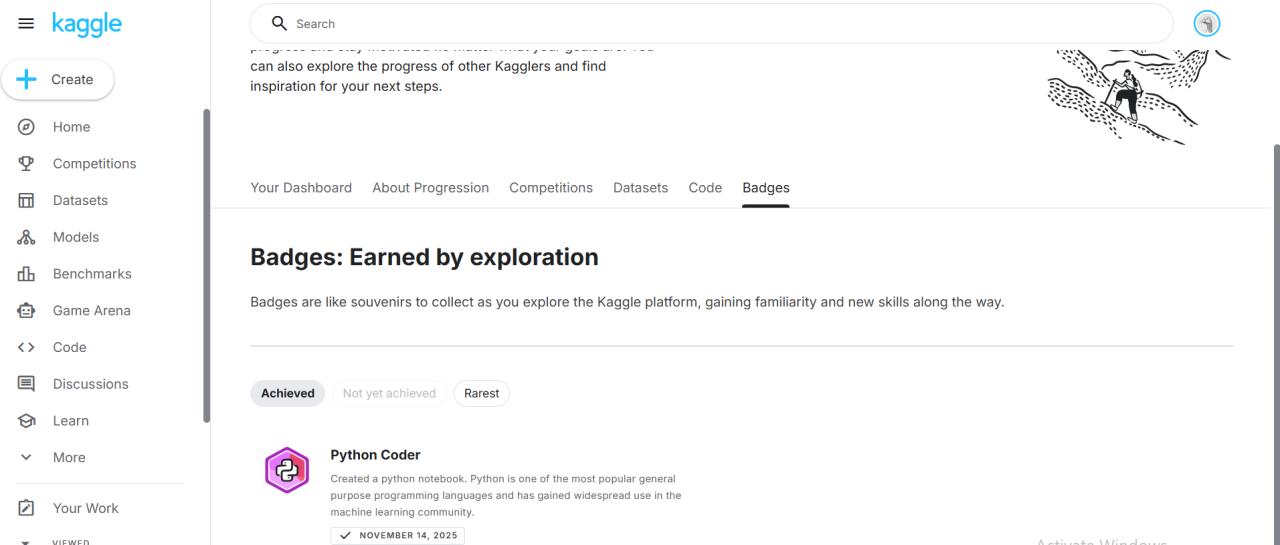Switch to About Progression tab

point(431,187)
